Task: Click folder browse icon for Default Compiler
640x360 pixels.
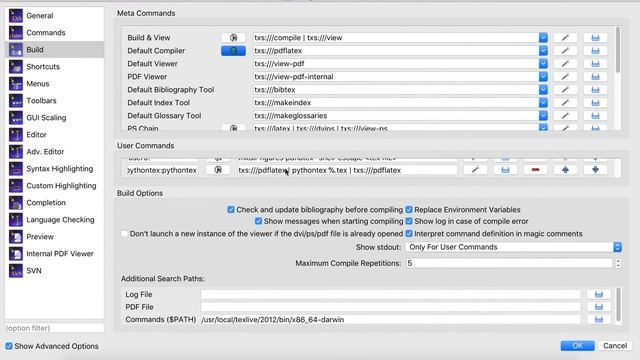Action: click(596, 51)
